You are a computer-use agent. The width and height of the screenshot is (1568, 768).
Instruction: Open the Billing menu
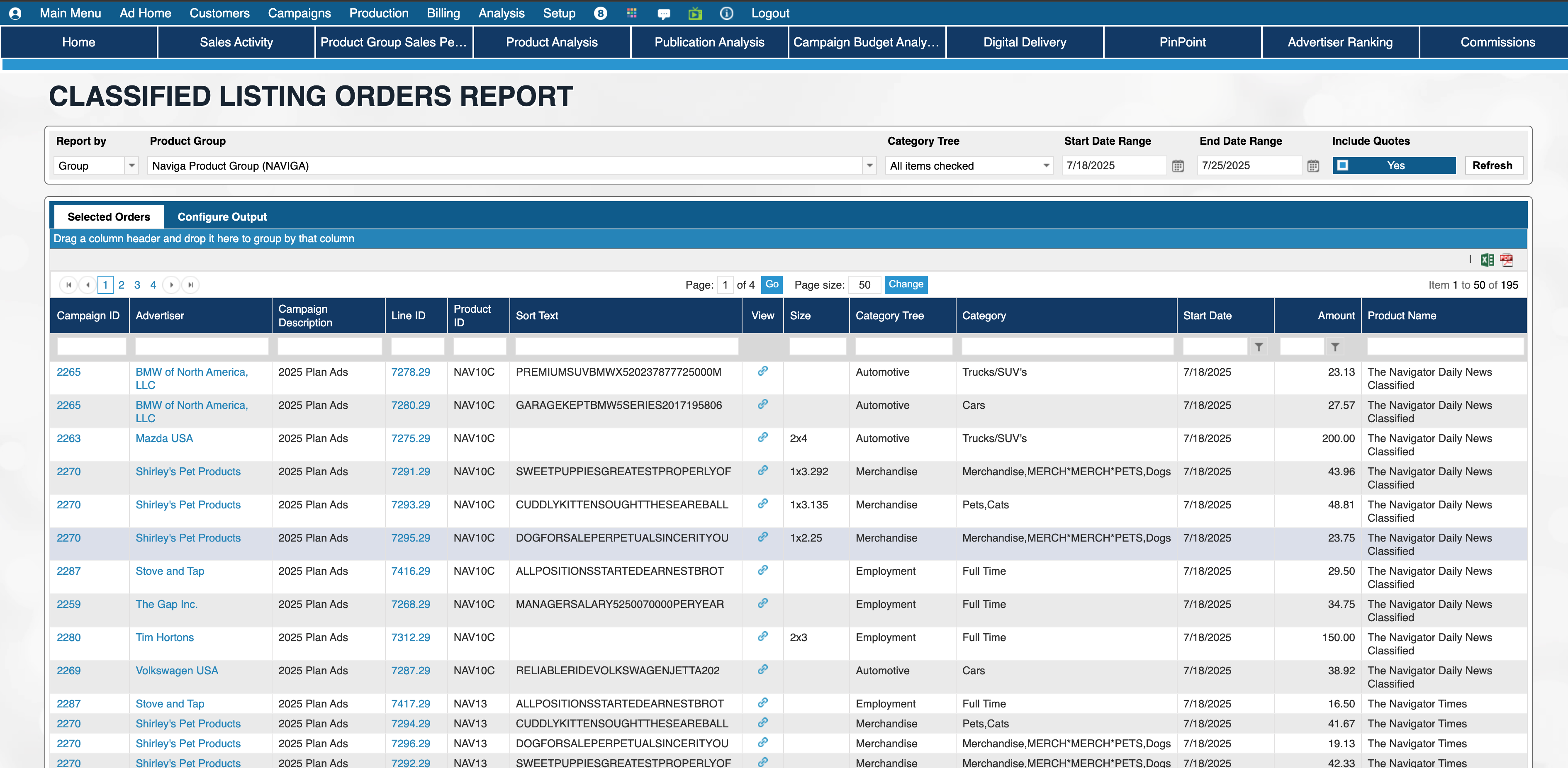(x=443, y=13)
